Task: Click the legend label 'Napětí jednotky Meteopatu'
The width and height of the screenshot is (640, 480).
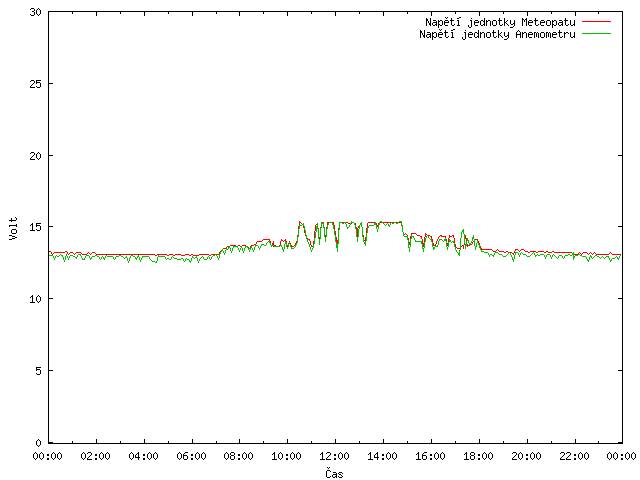Action: point(500,22)
